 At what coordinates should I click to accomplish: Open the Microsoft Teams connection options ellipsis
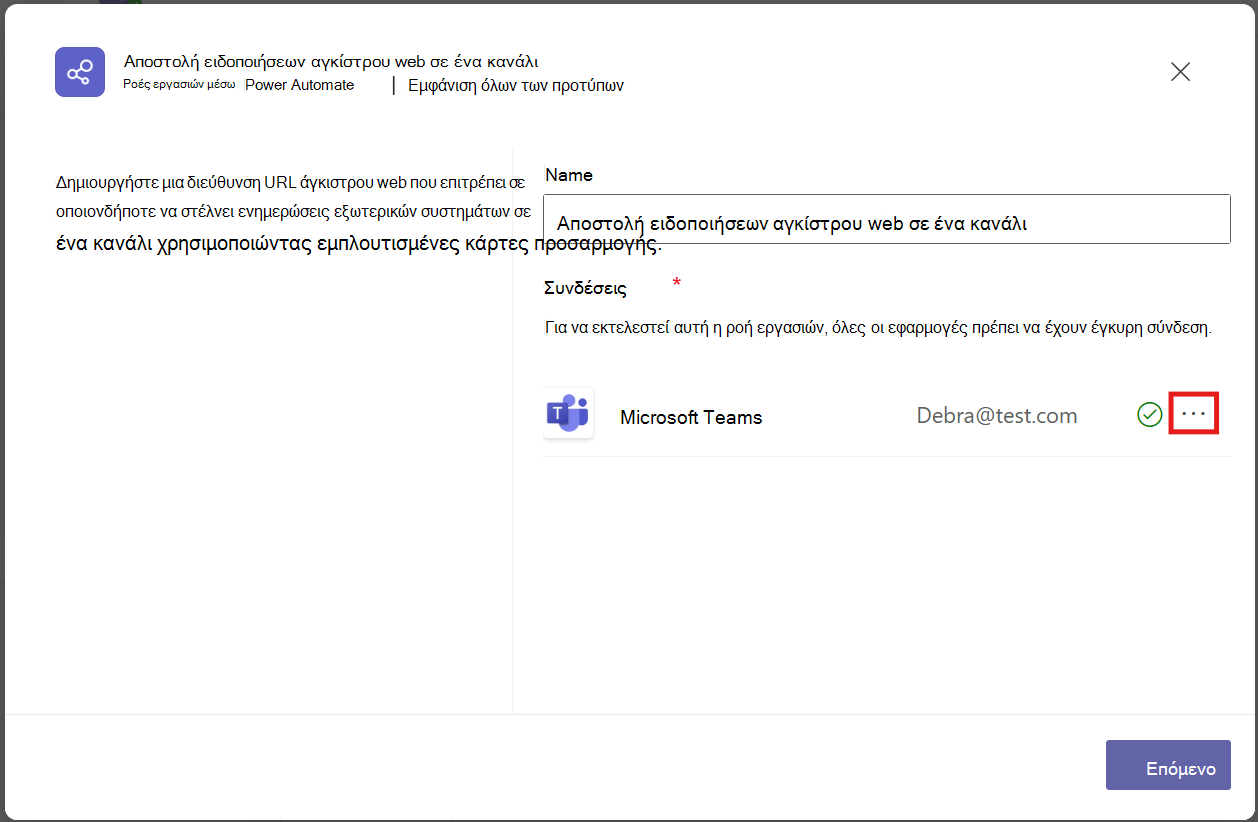point(1194,414)
